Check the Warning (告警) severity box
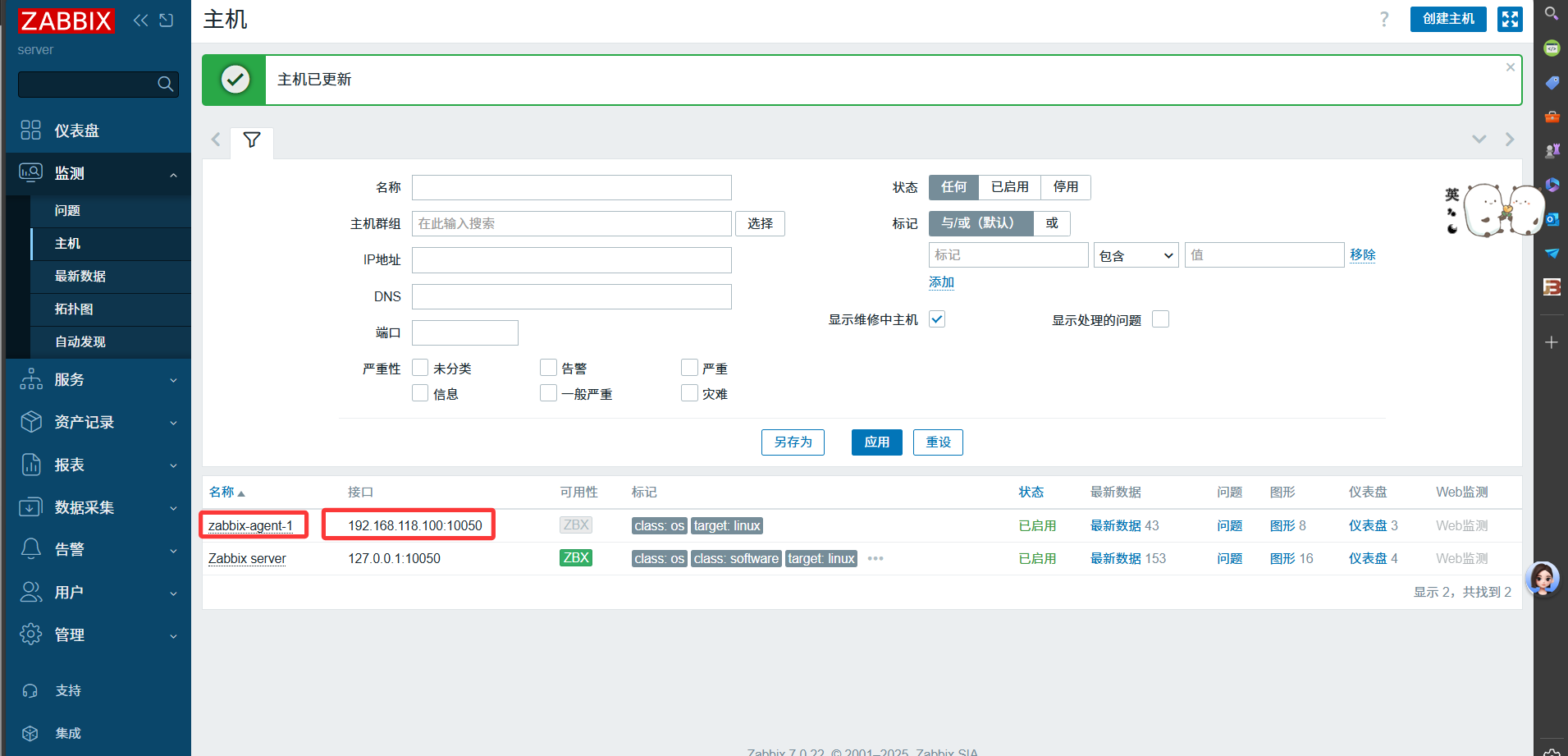The height and width of the screenshot is (756, 1568). coord(548,368)
